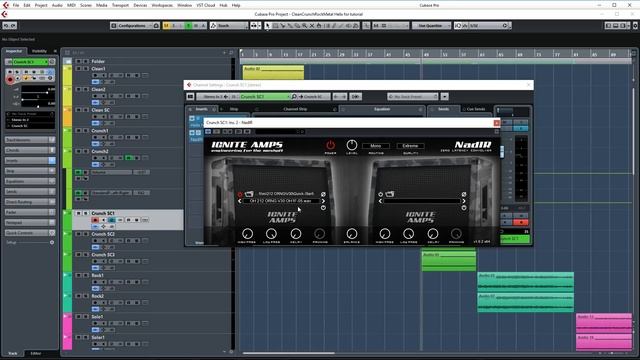The image size is (640, 360).
Task: Click the NadIR Balance knob
Action: point(351,233)
